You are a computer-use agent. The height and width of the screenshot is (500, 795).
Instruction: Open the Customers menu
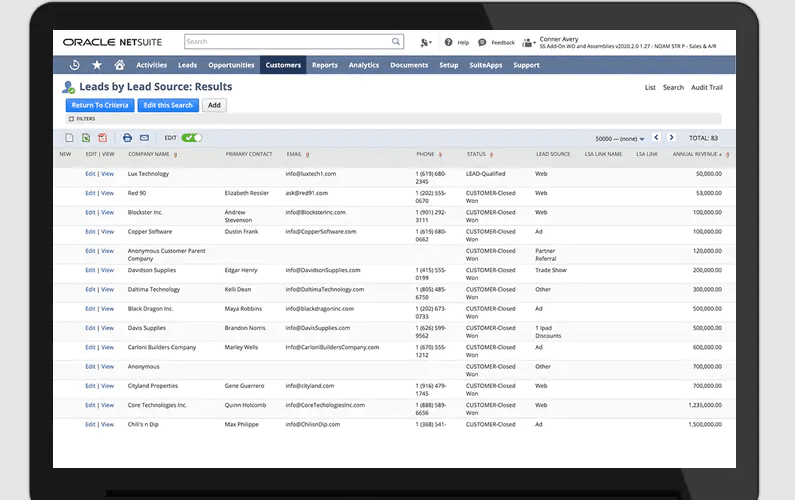click(283, 65)
